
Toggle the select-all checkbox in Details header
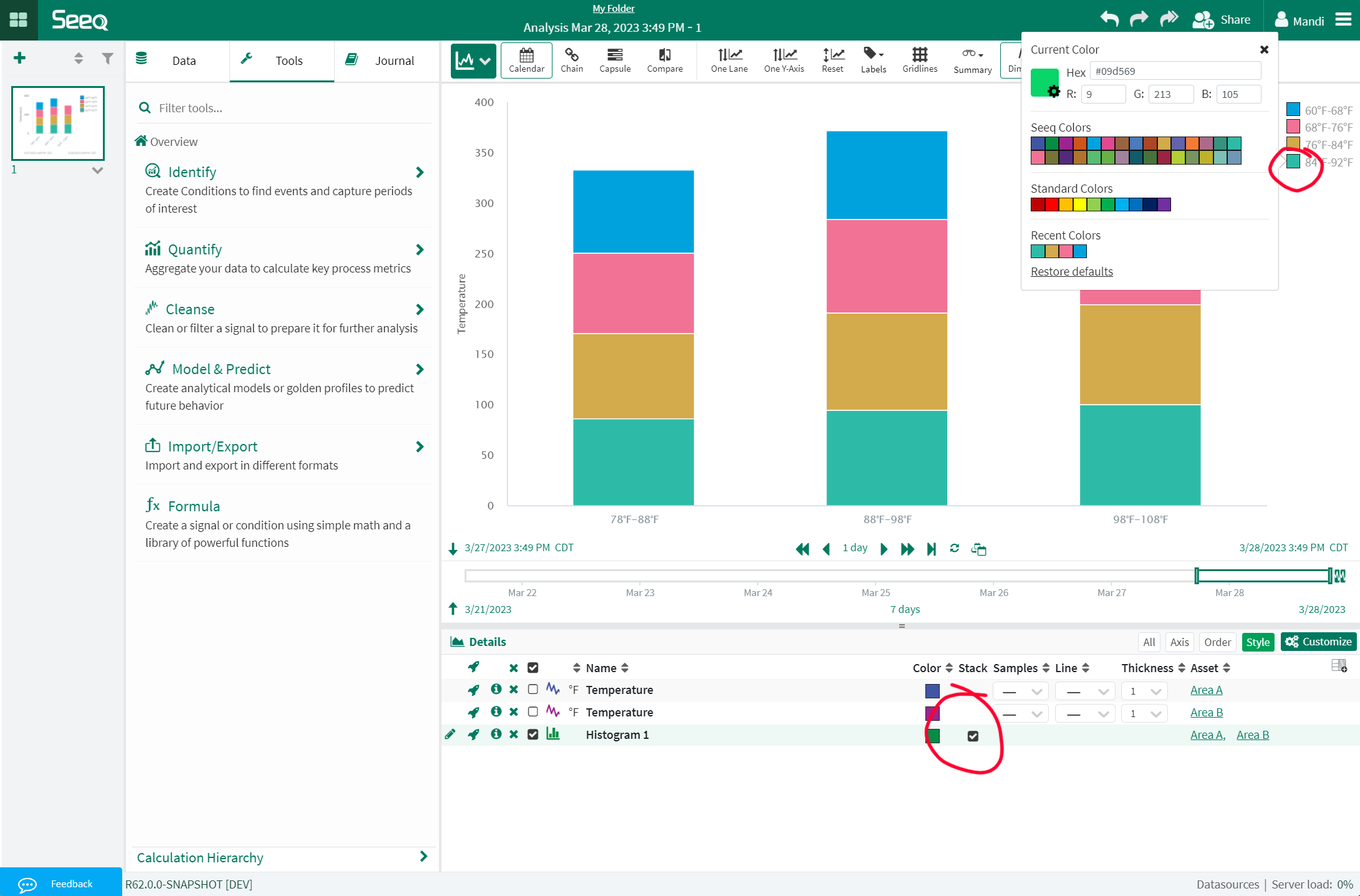pyautogui.click(x=533, y=668)
